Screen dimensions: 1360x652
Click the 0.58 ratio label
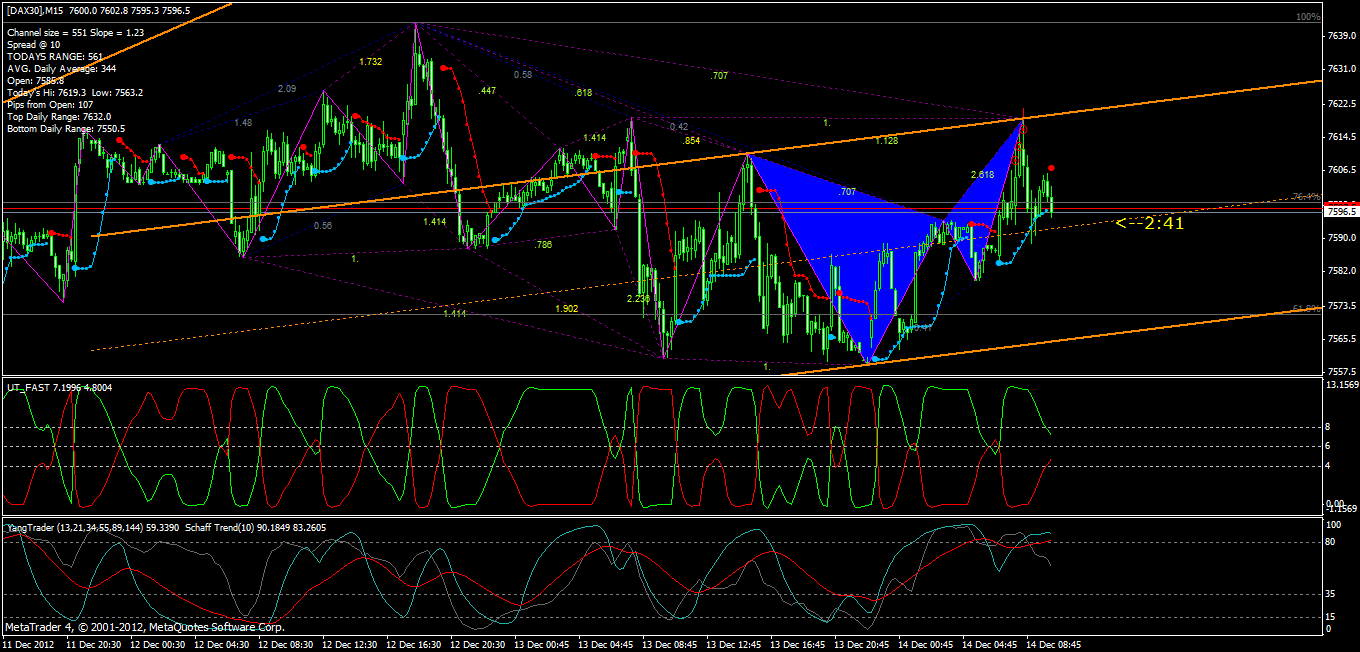point(523,75)
